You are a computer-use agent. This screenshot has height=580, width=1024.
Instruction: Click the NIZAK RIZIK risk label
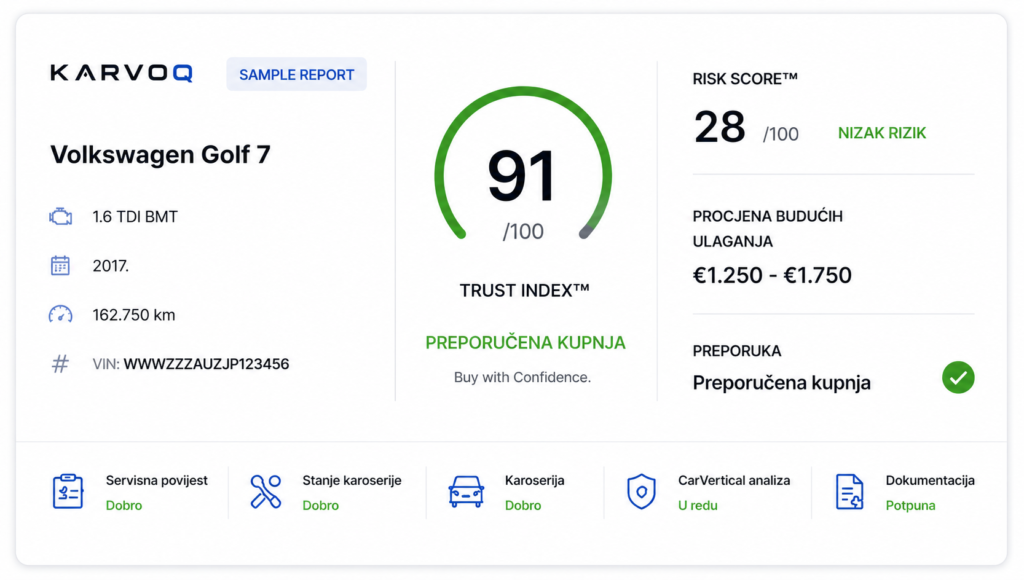pyautogui.click(x=882, y=133)
